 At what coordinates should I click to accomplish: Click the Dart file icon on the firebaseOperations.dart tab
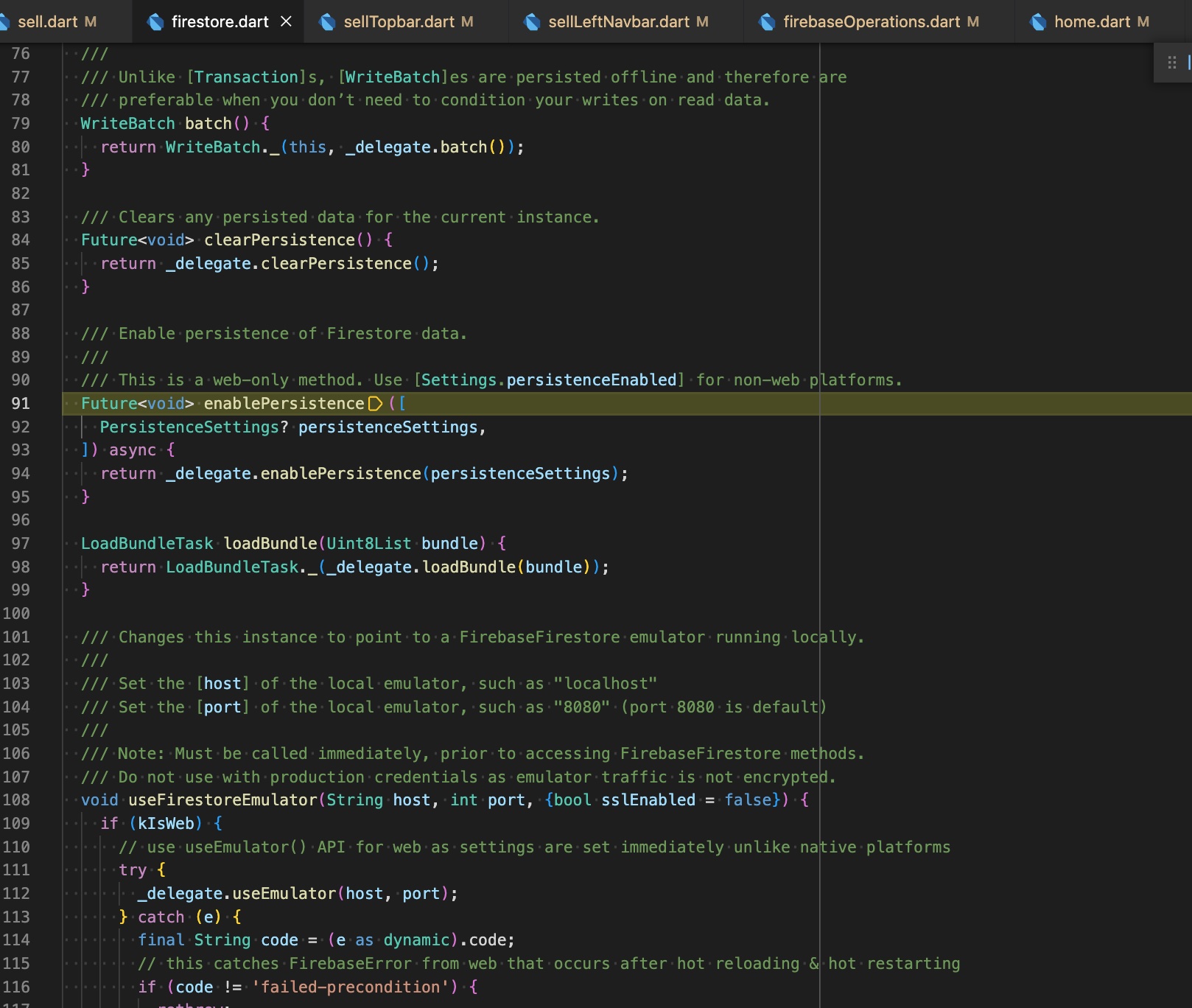click(x=767, y=22)
